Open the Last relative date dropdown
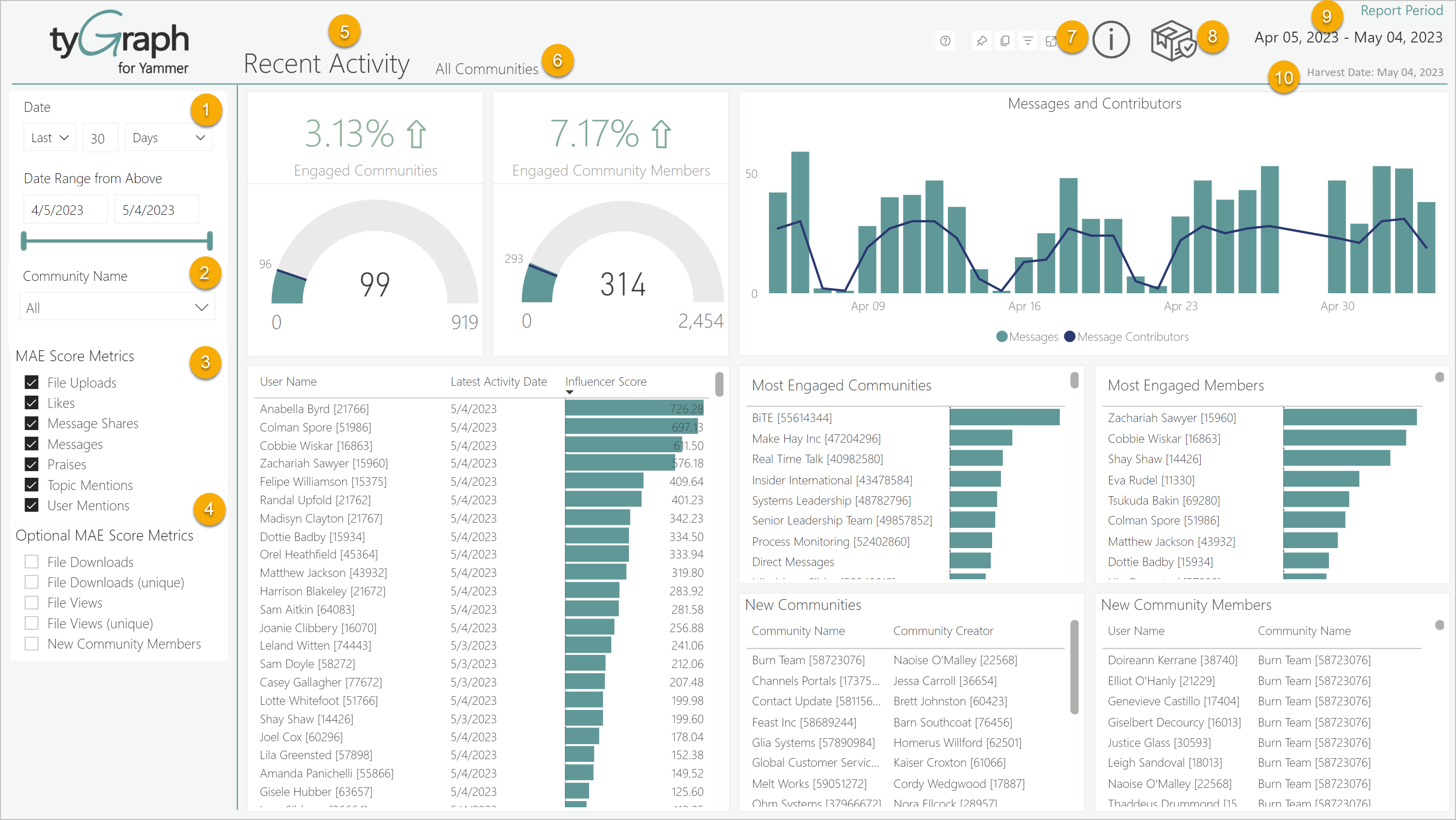The image size is (1456, 820). tap(50, 137)
